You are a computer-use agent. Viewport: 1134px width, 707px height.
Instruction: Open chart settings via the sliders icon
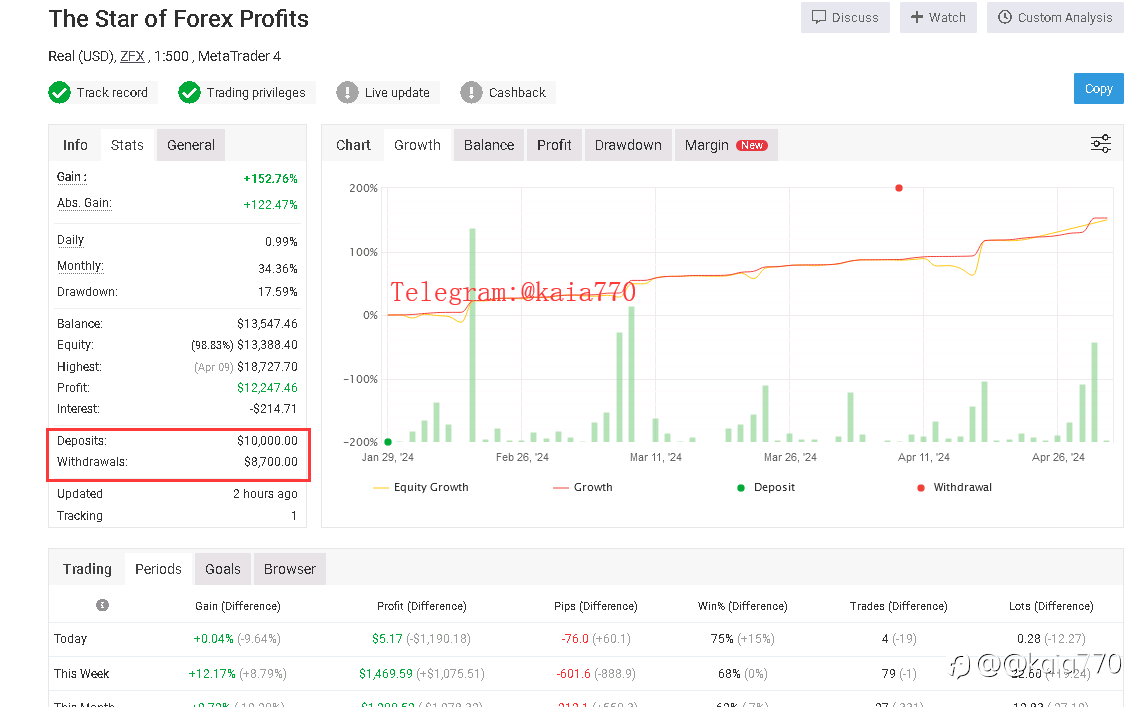pos(1100,144)
